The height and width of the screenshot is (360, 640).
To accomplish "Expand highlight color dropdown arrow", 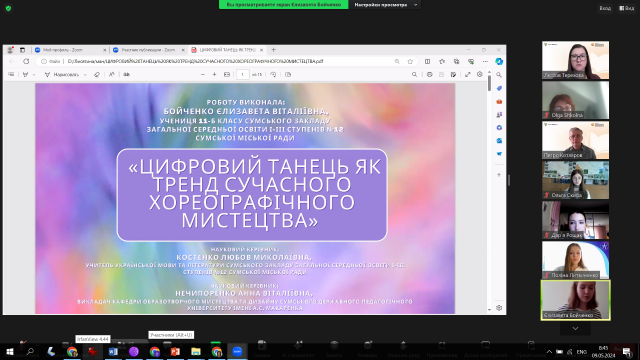I will coord(34,75).
